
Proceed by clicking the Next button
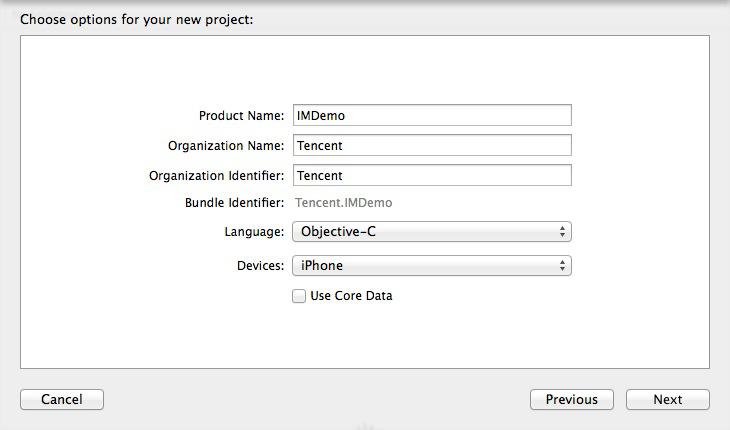pos(667,399)
